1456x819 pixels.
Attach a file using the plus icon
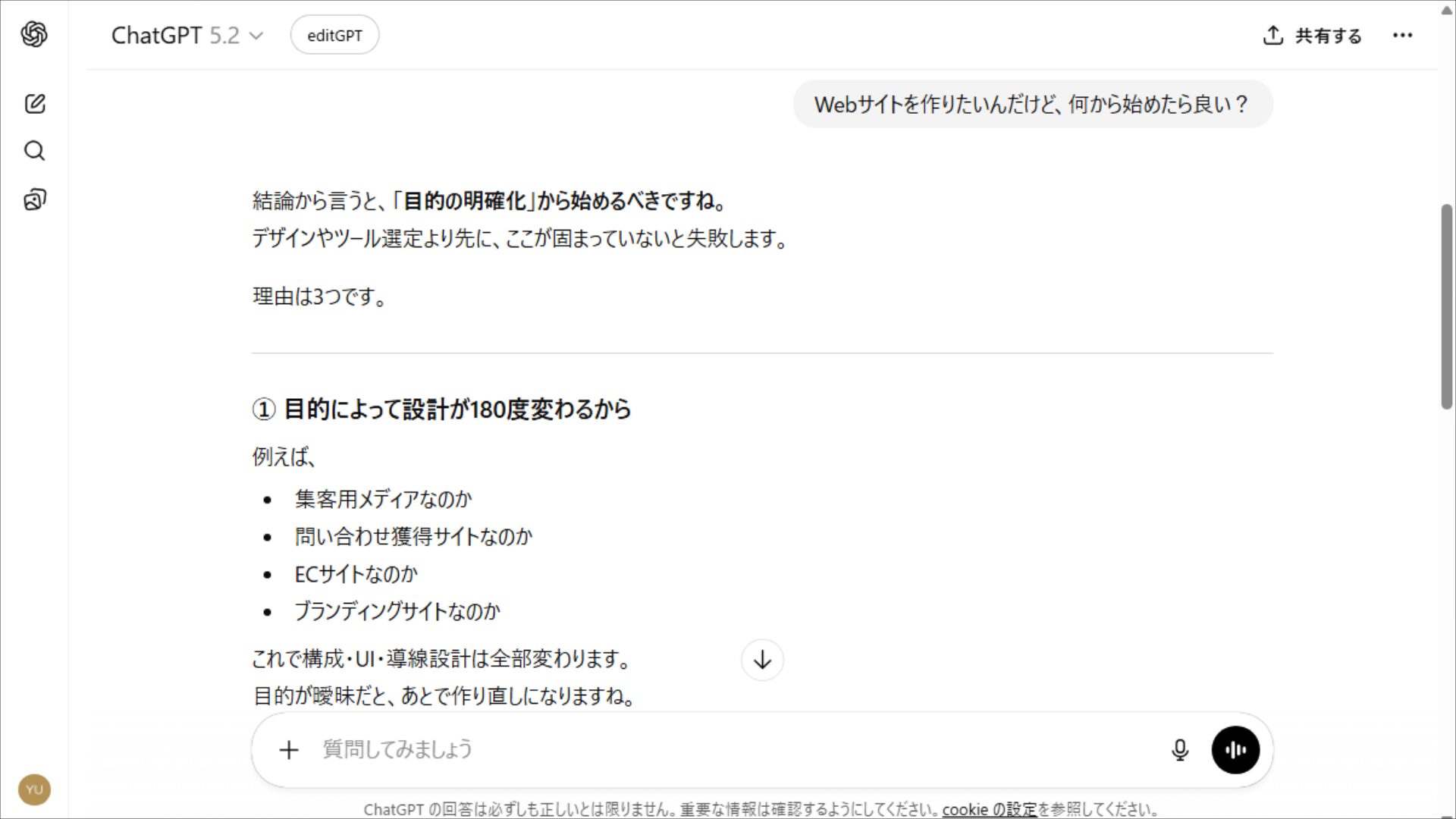(289, 750)
